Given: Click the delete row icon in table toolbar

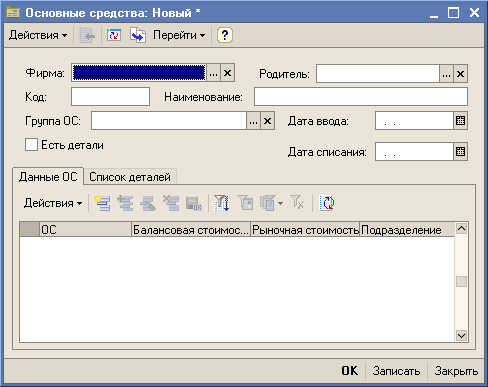Looking at the screenshot, I should click(171, 203).
